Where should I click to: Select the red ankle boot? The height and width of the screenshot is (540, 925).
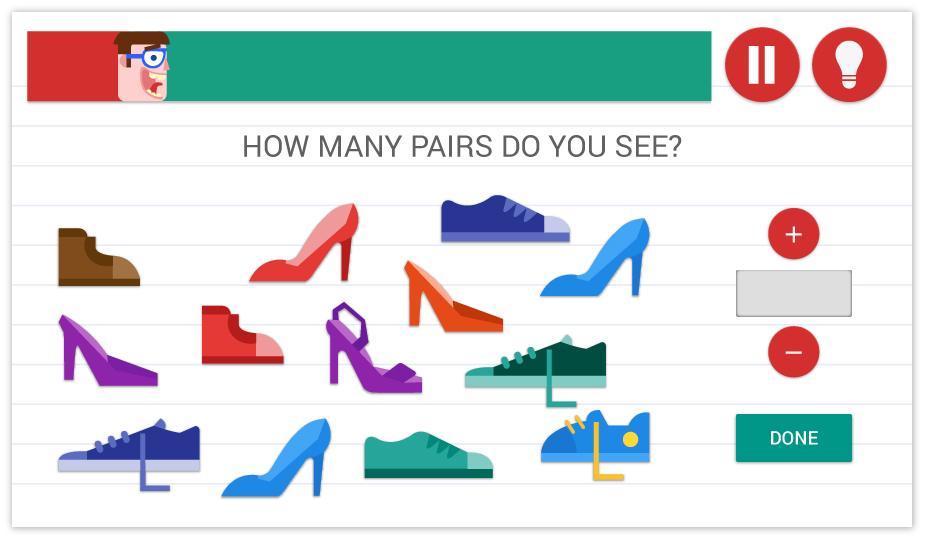(x=242, y=335)
